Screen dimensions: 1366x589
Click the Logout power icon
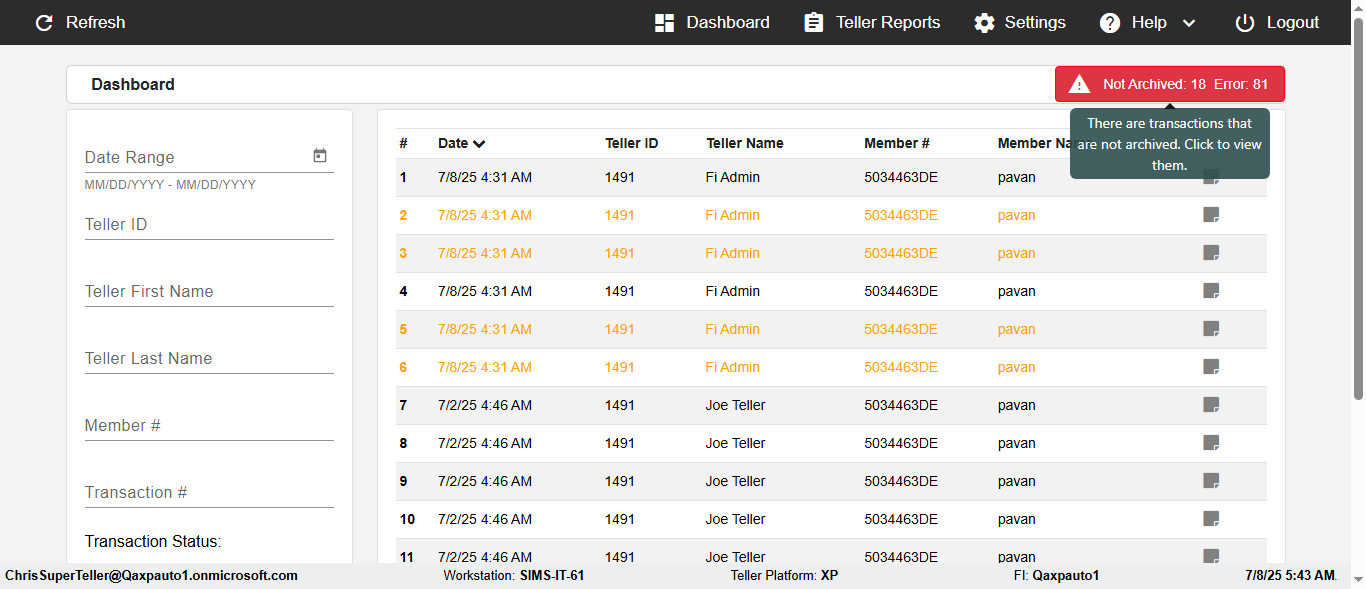(x=1245, y=23)
